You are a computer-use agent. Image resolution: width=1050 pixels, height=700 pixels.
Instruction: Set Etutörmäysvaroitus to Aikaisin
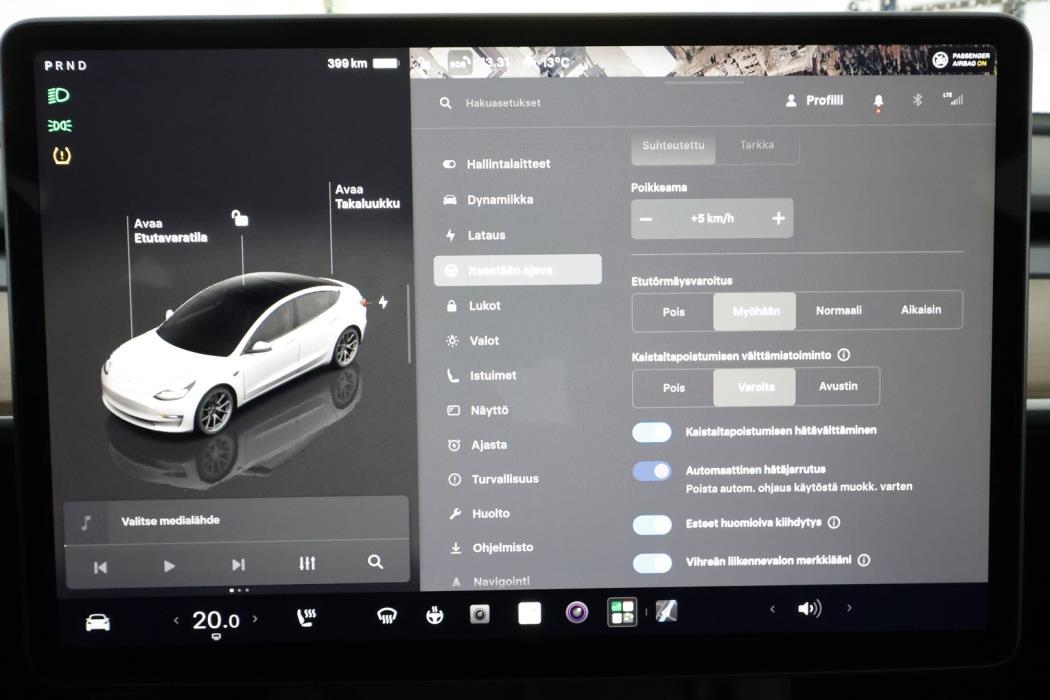[x=921, y=310]
